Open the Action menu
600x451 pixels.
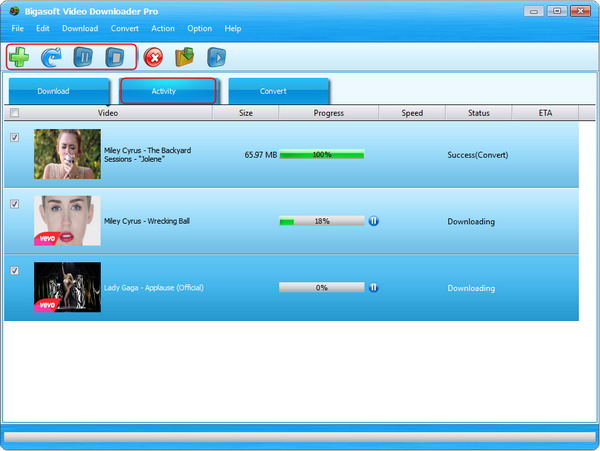pos(163,28)
